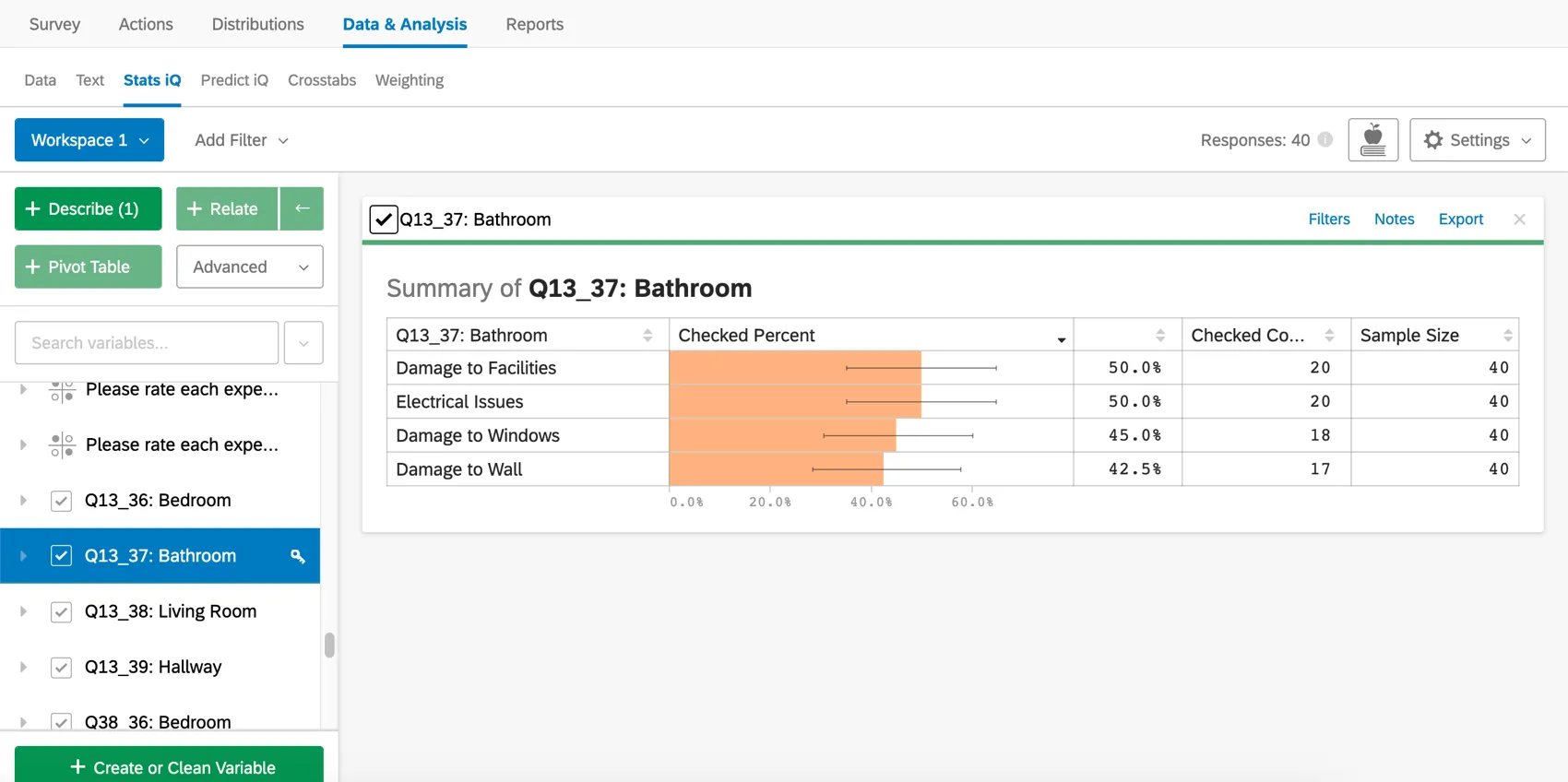Click the Export link in card header
This screenshot has height=782, width=1568.
click(x=1460, y=219)
